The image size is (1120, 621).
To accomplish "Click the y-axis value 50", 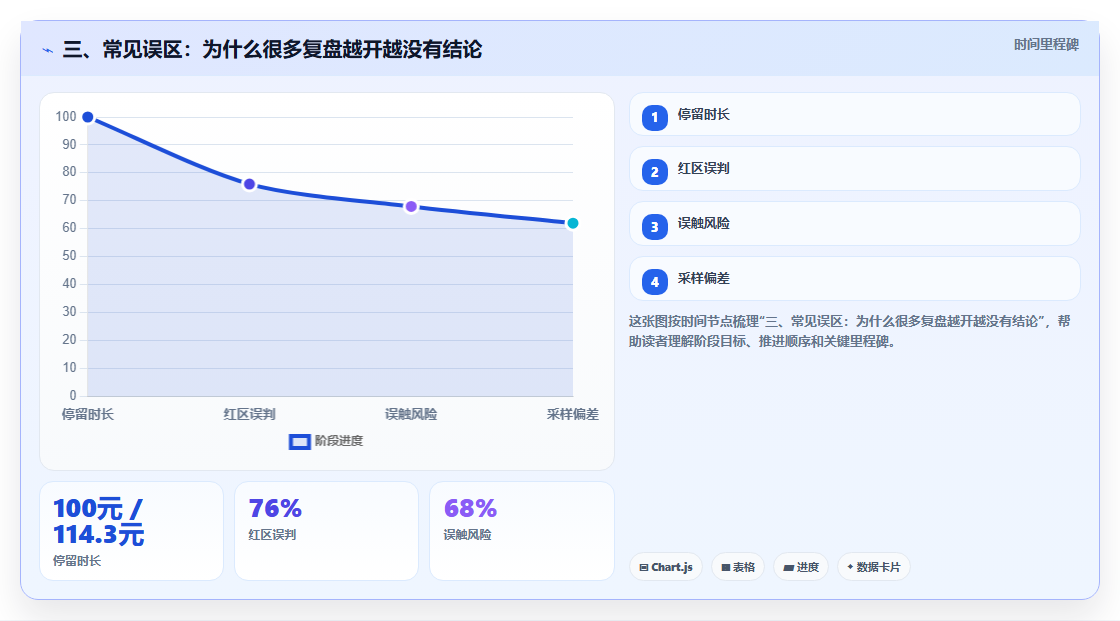I will pyautogui.click(x=69, y=255).
